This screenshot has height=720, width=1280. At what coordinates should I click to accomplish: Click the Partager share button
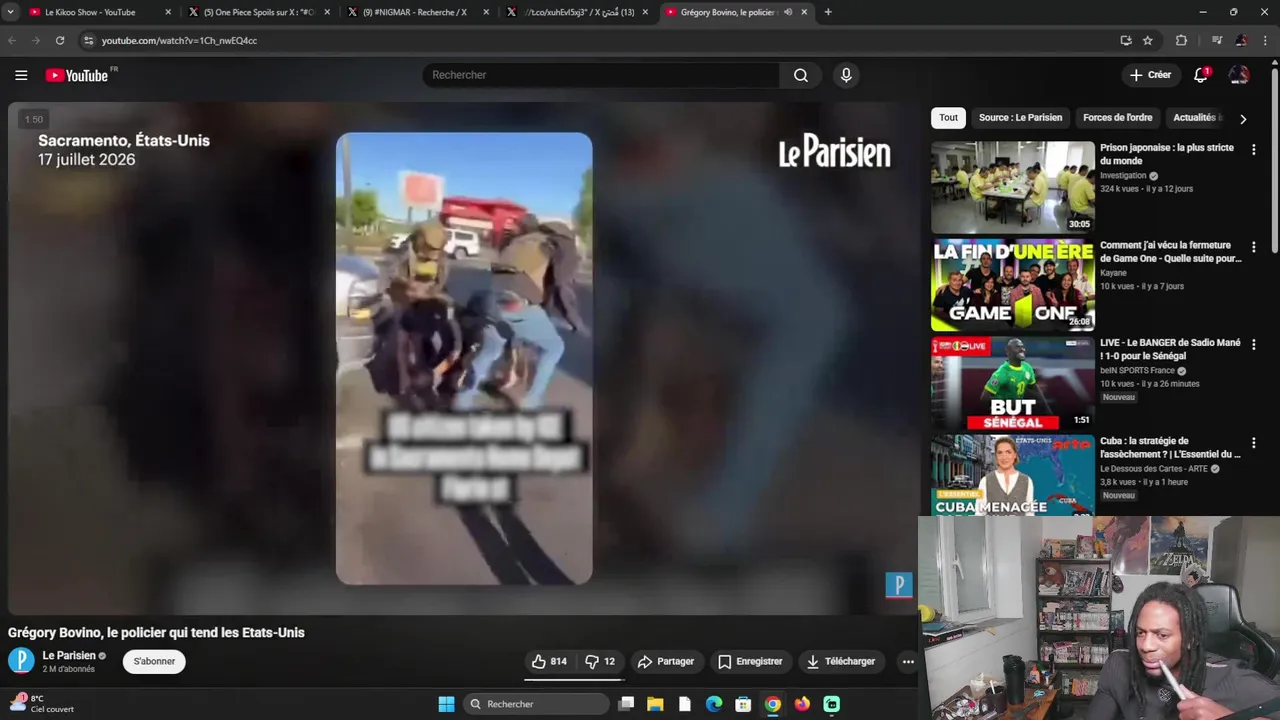tap(666, 661)
